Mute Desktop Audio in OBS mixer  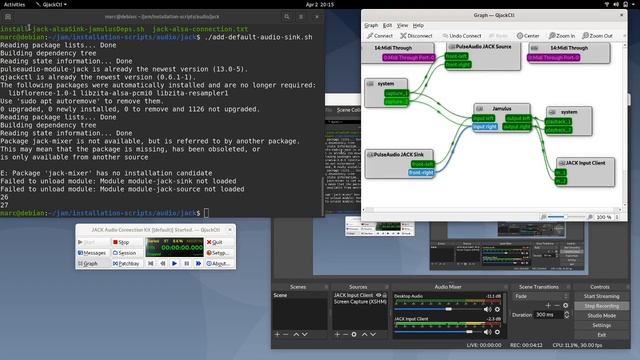[487, 309]
